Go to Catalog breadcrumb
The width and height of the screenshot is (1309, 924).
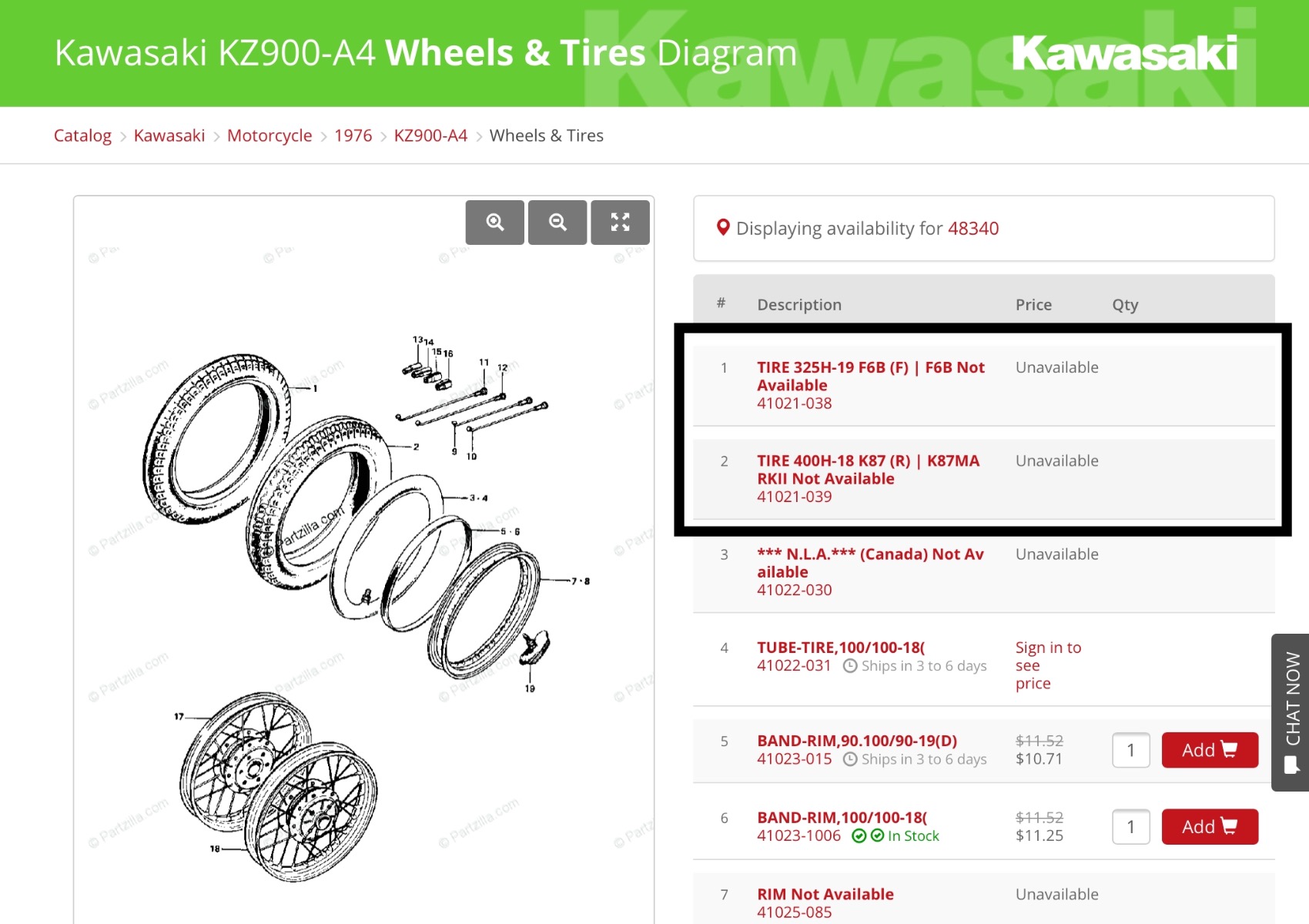coord(82,136)
